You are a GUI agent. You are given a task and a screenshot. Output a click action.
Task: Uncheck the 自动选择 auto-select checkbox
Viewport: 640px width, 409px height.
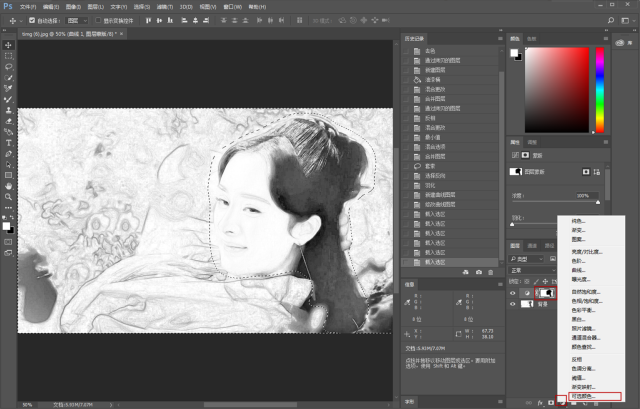(x=32, y=20)
